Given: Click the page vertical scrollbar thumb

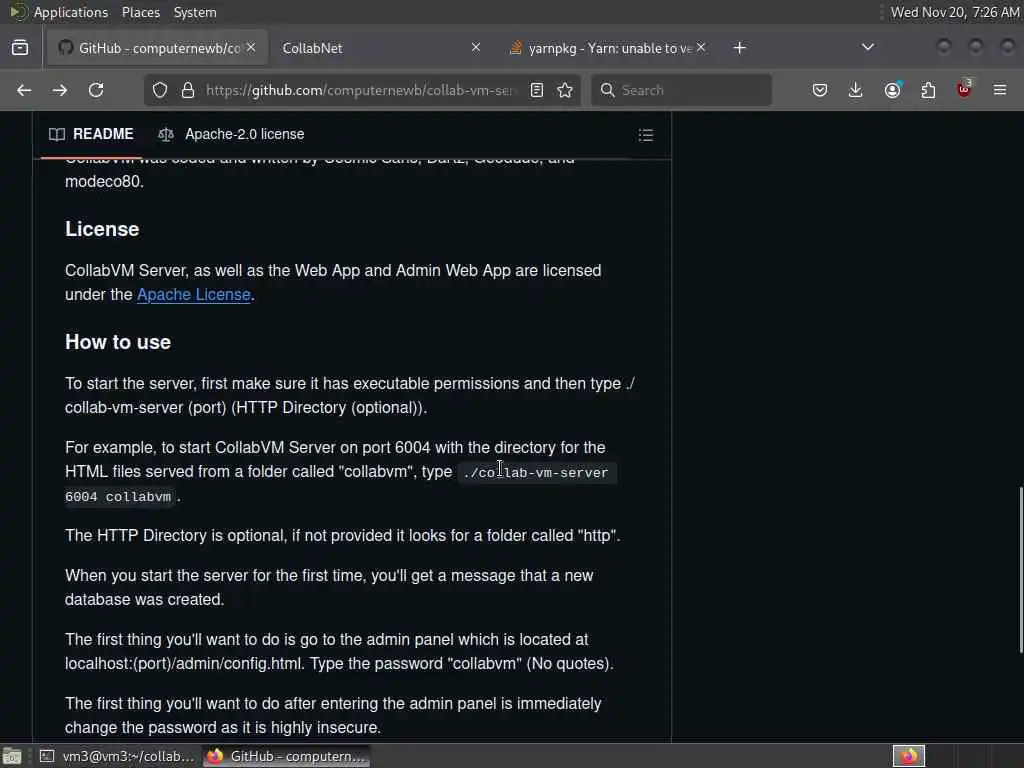Looking at the screenshot, I should 1021,569.
